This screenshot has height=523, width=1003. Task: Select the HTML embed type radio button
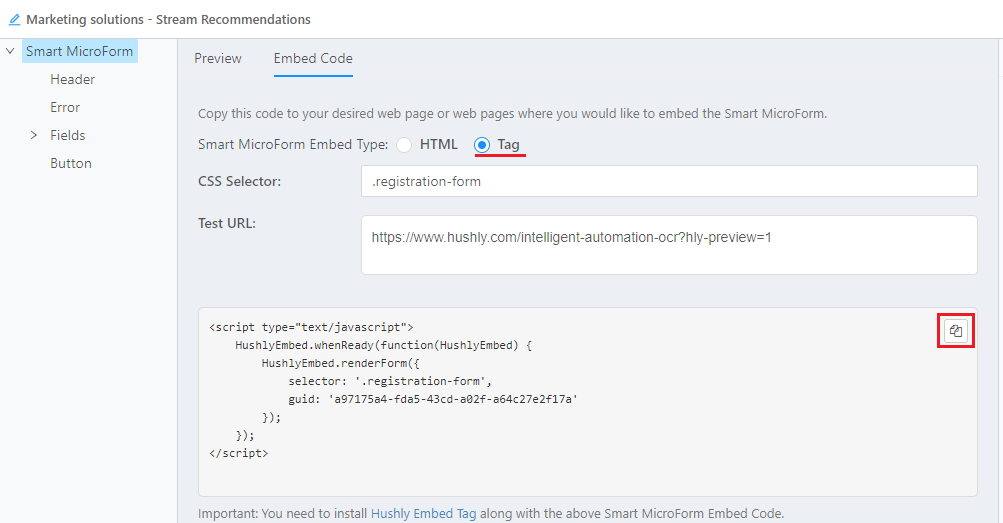(404, 145)
